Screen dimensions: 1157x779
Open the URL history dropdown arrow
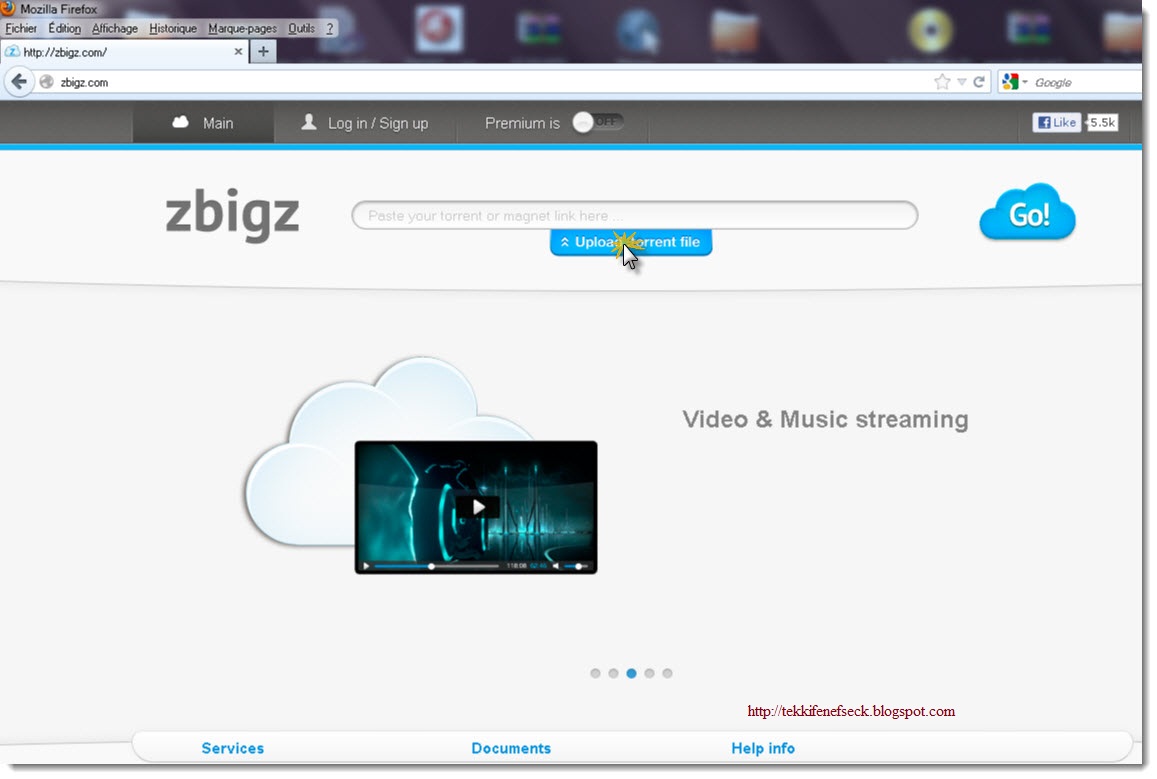tap(961, 82)
